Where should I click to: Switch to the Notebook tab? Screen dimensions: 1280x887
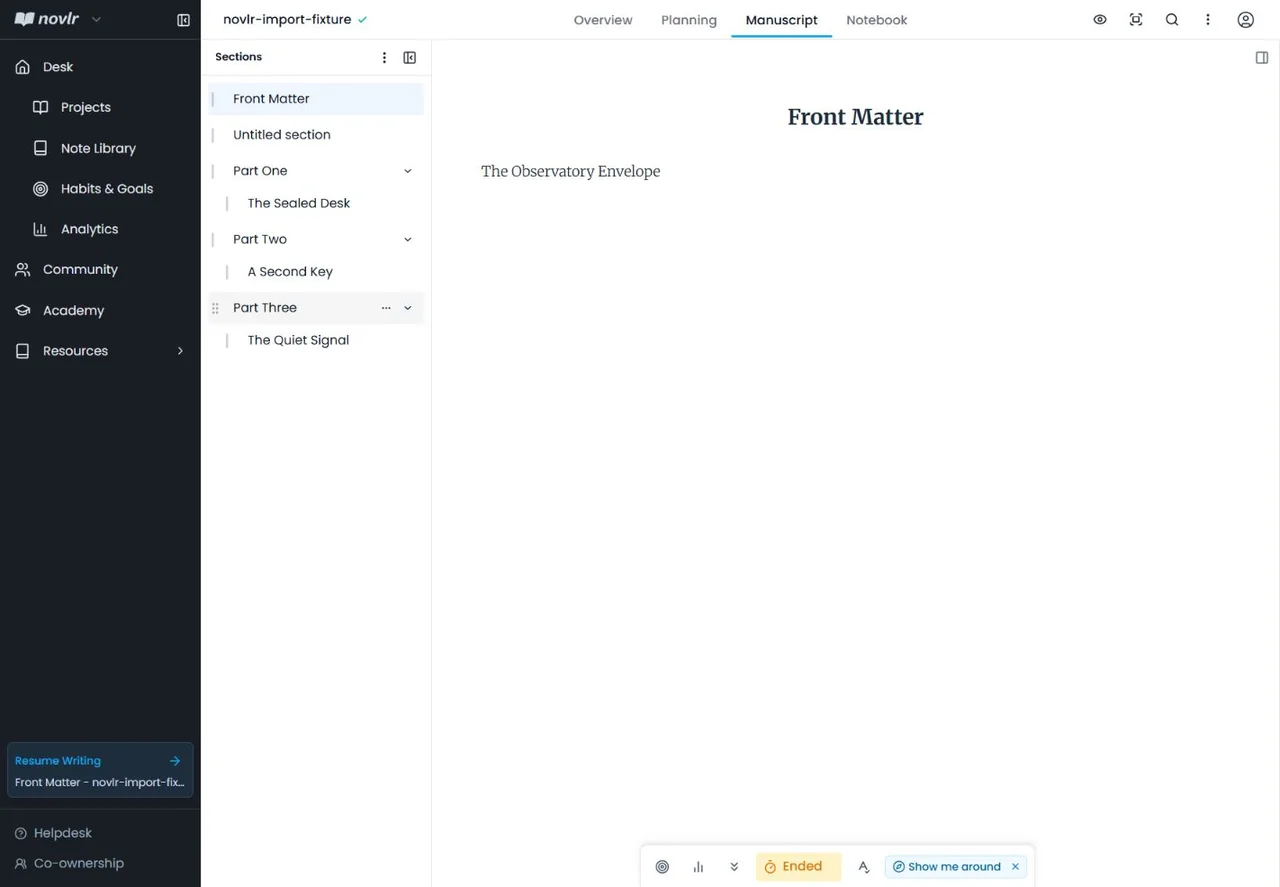point(877,20)
